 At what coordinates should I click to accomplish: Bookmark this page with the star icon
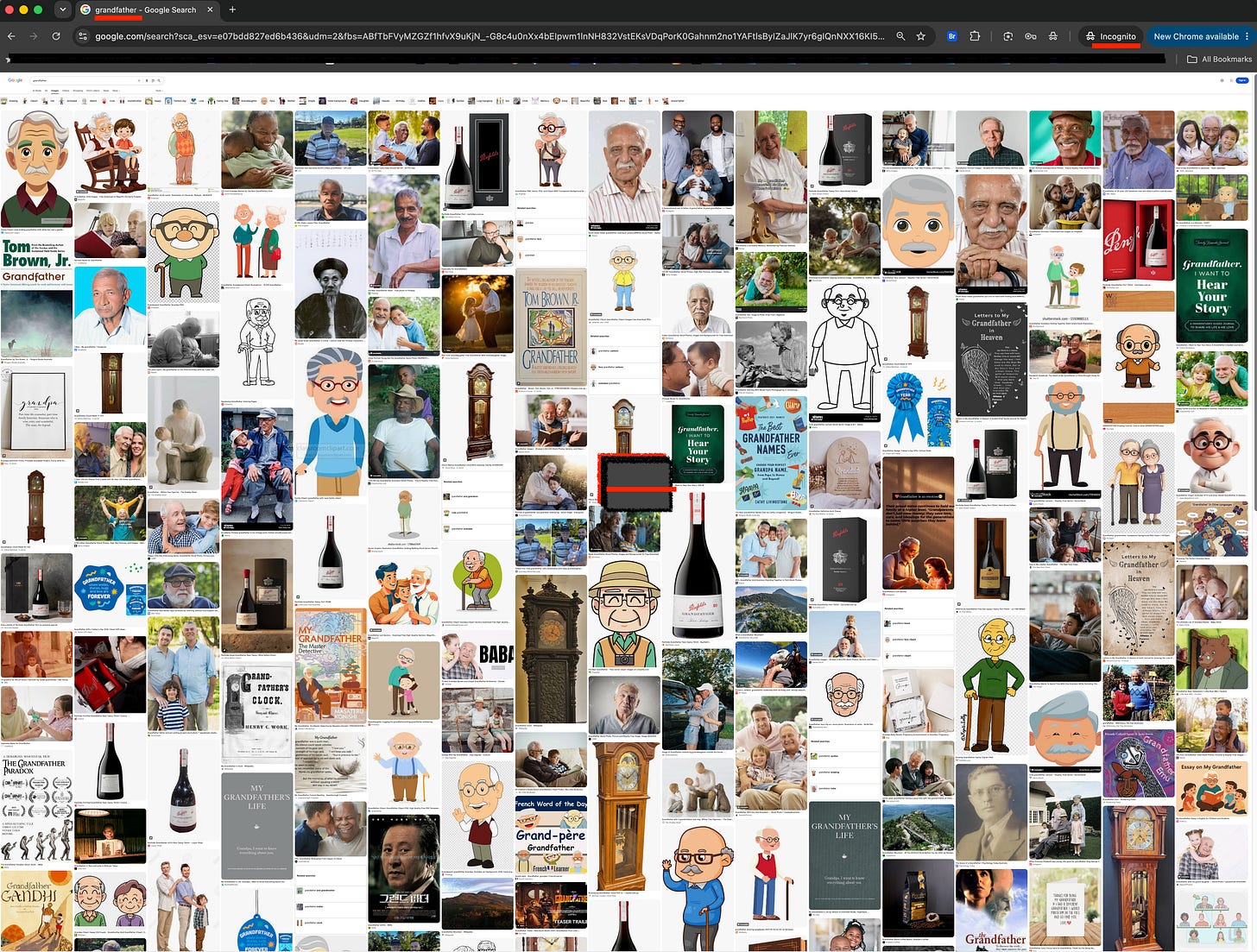[921, 36]
